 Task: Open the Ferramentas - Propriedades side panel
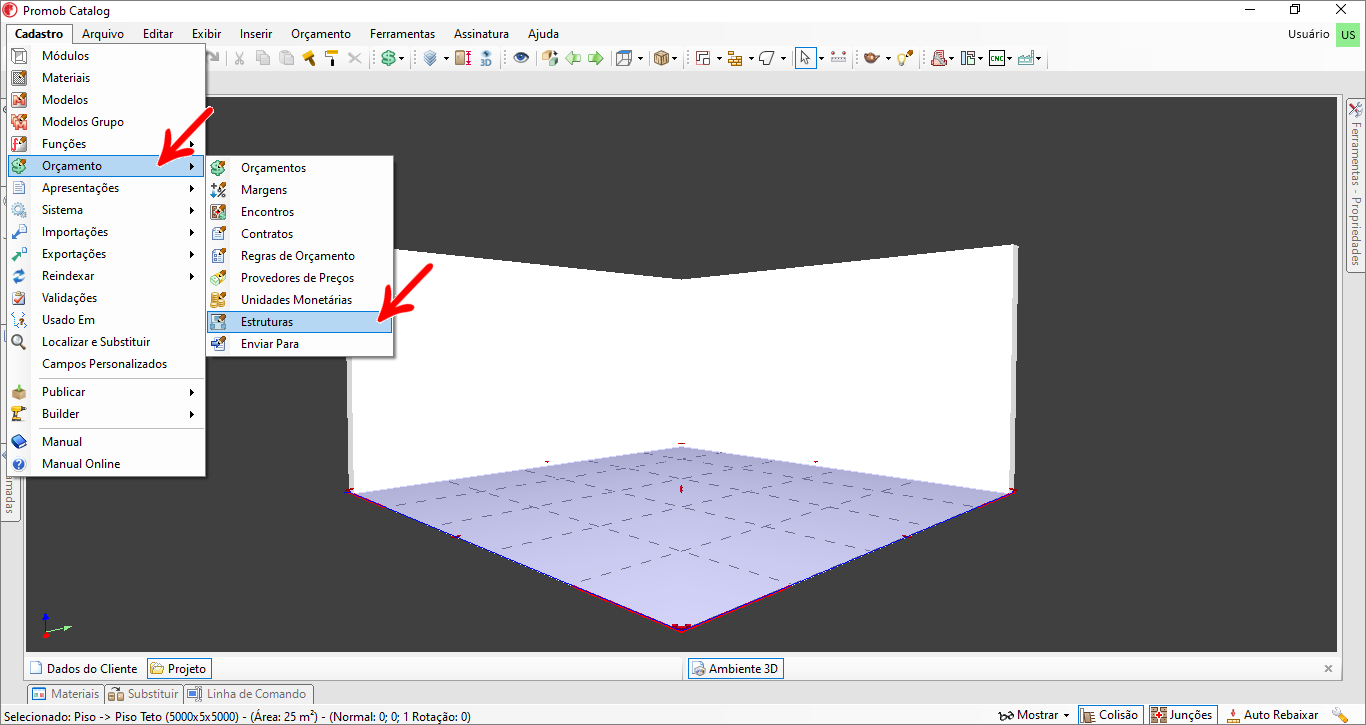[x=1355, y=185]
